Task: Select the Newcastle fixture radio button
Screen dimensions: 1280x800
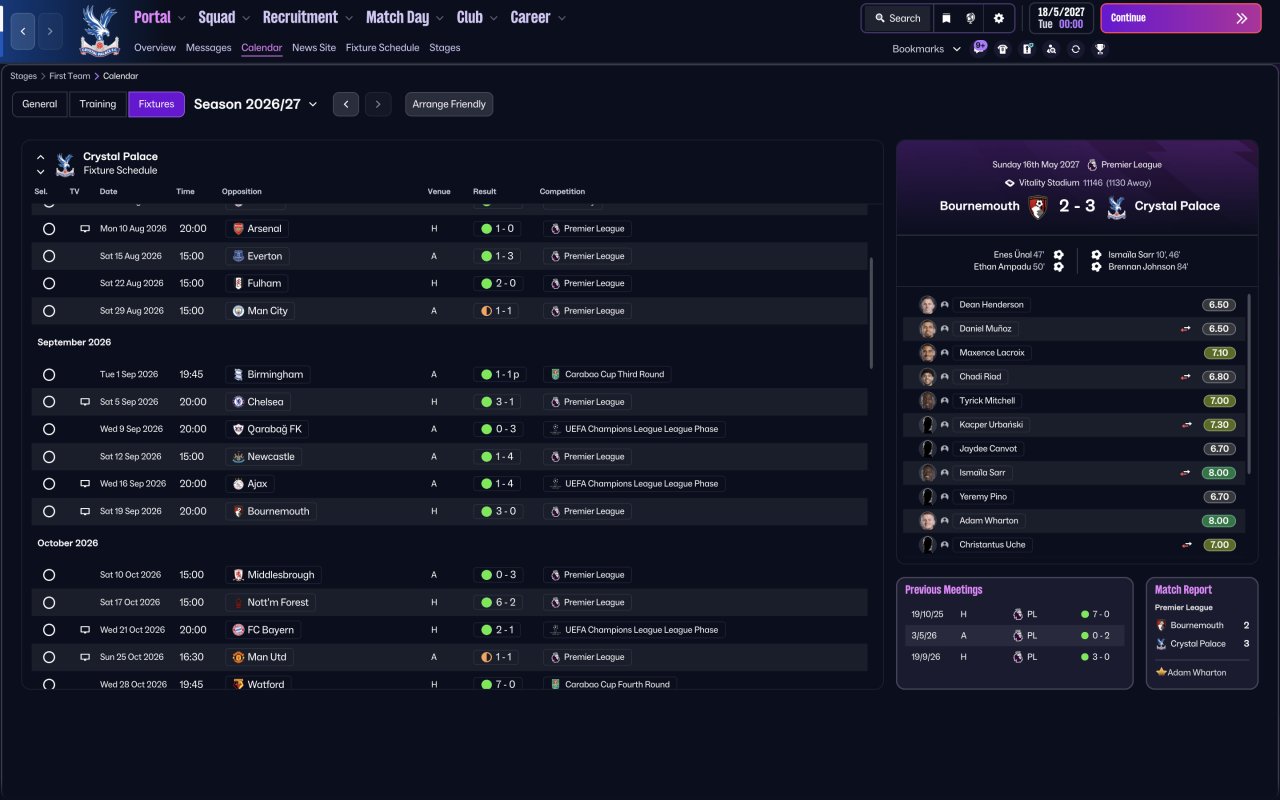Action: [x=48, y=457]
